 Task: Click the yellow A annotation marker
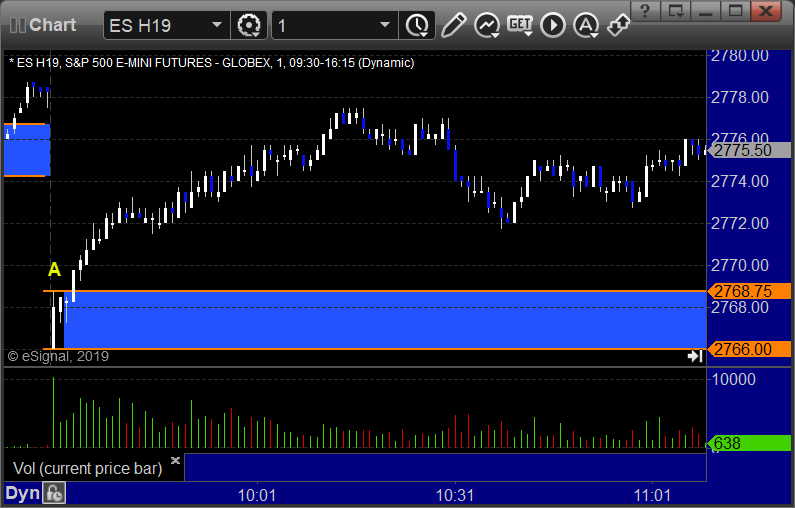[54, 269]
